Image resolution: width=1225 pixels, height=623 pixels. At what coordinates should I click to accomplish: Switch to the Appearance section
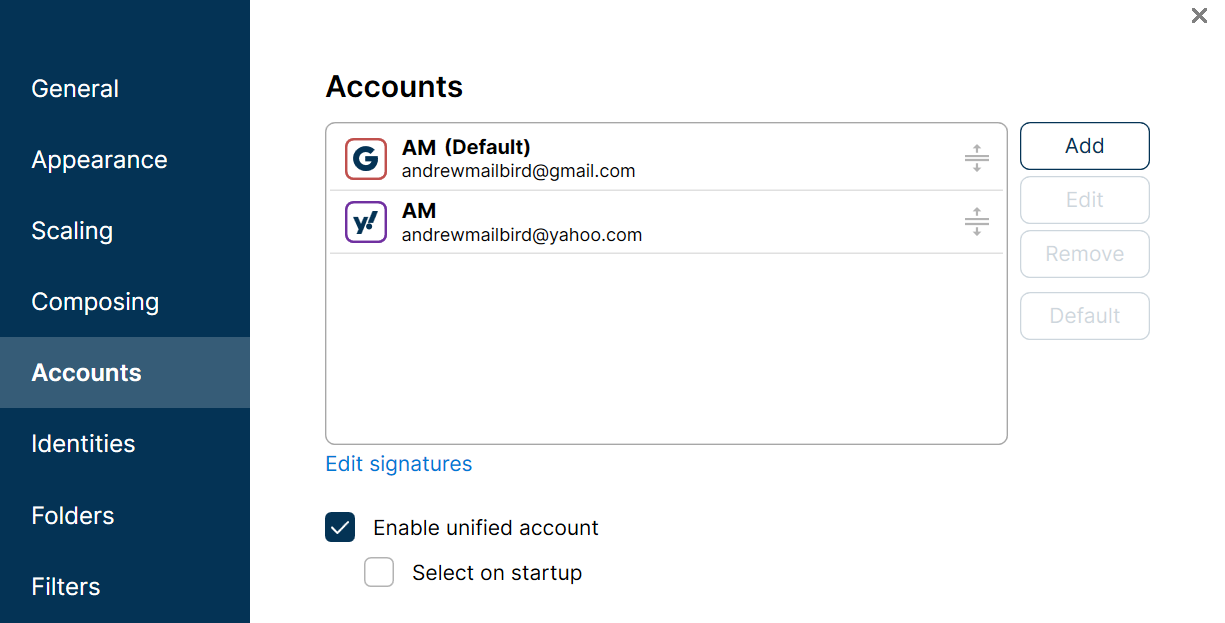pyautogui.click(x=99, y=159)
